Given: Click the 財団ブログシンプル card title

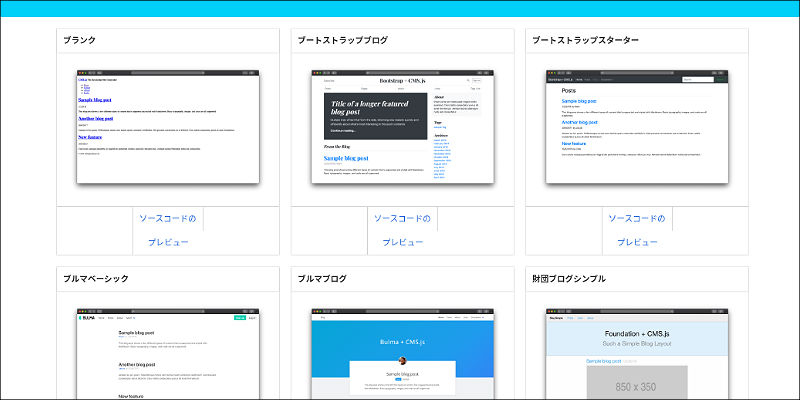Looking at the screenshot, I should [x=569, y=279].
